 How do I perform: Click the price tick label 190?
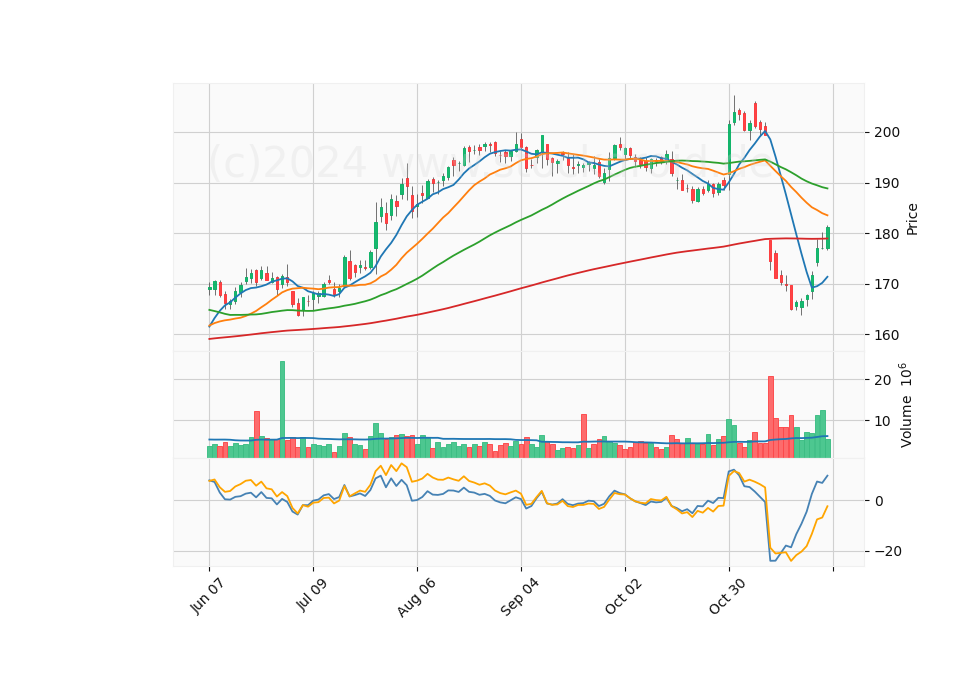point(887,183)
